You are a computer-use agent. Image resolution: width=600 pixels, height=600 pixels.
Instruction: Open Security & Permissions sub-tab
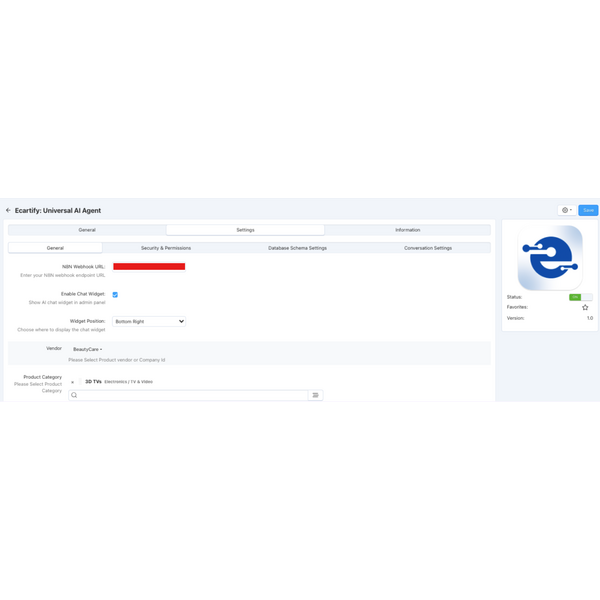pos(166,248)
